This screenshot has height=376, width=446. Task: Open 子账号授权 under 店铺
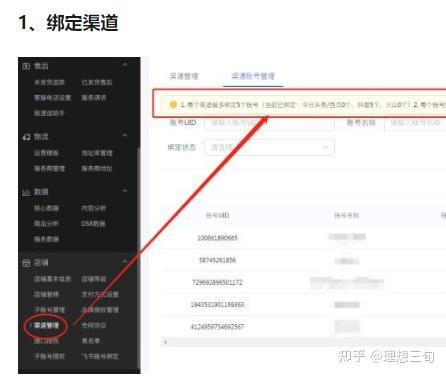[x=49, y=356]
